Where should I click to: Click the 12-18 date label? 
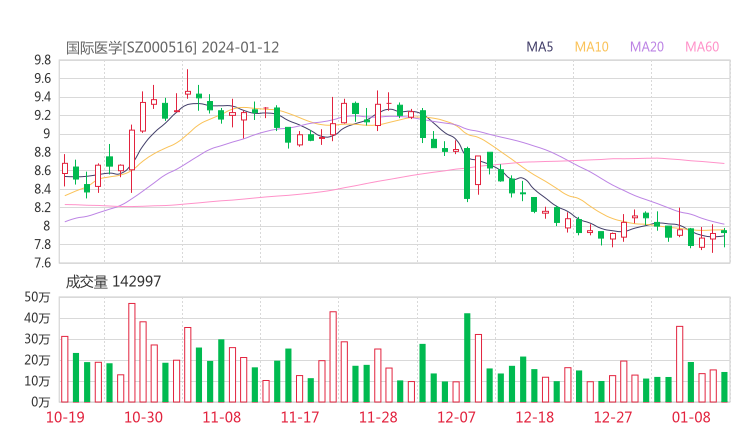point(534,417)
